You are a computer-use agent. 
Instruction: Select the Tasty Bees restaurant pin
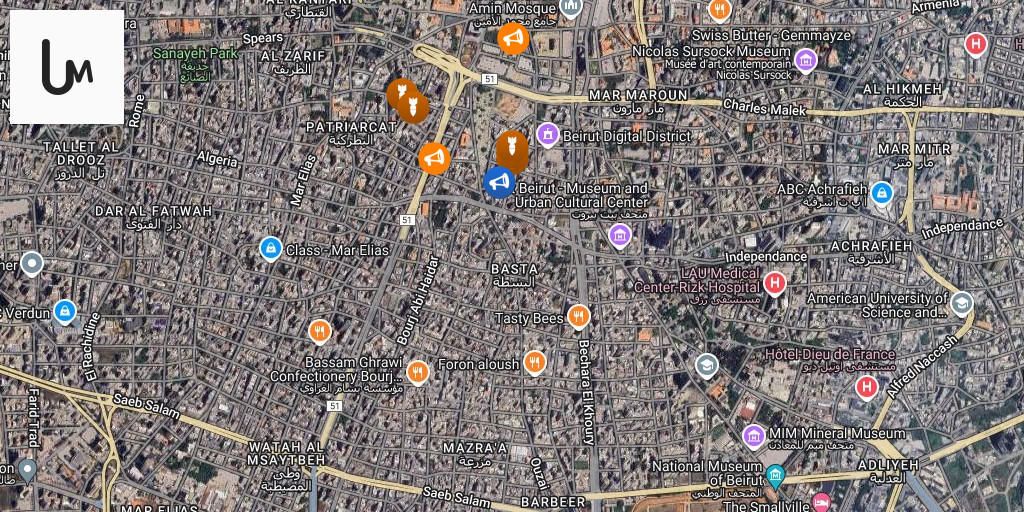[x=578, y=317]
